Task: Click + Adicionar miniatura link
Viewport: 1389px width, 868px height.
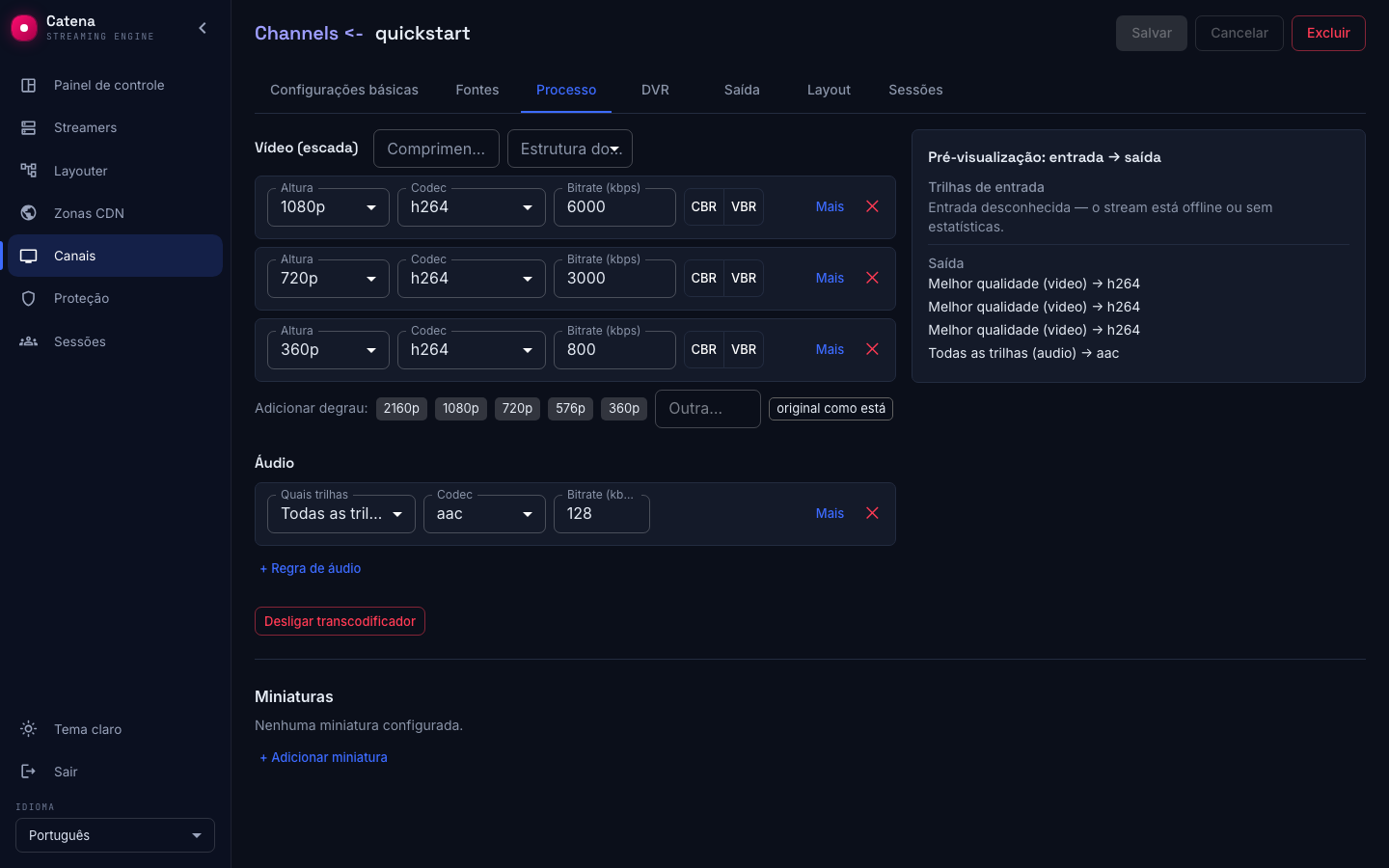Action: tap(323, 757)
